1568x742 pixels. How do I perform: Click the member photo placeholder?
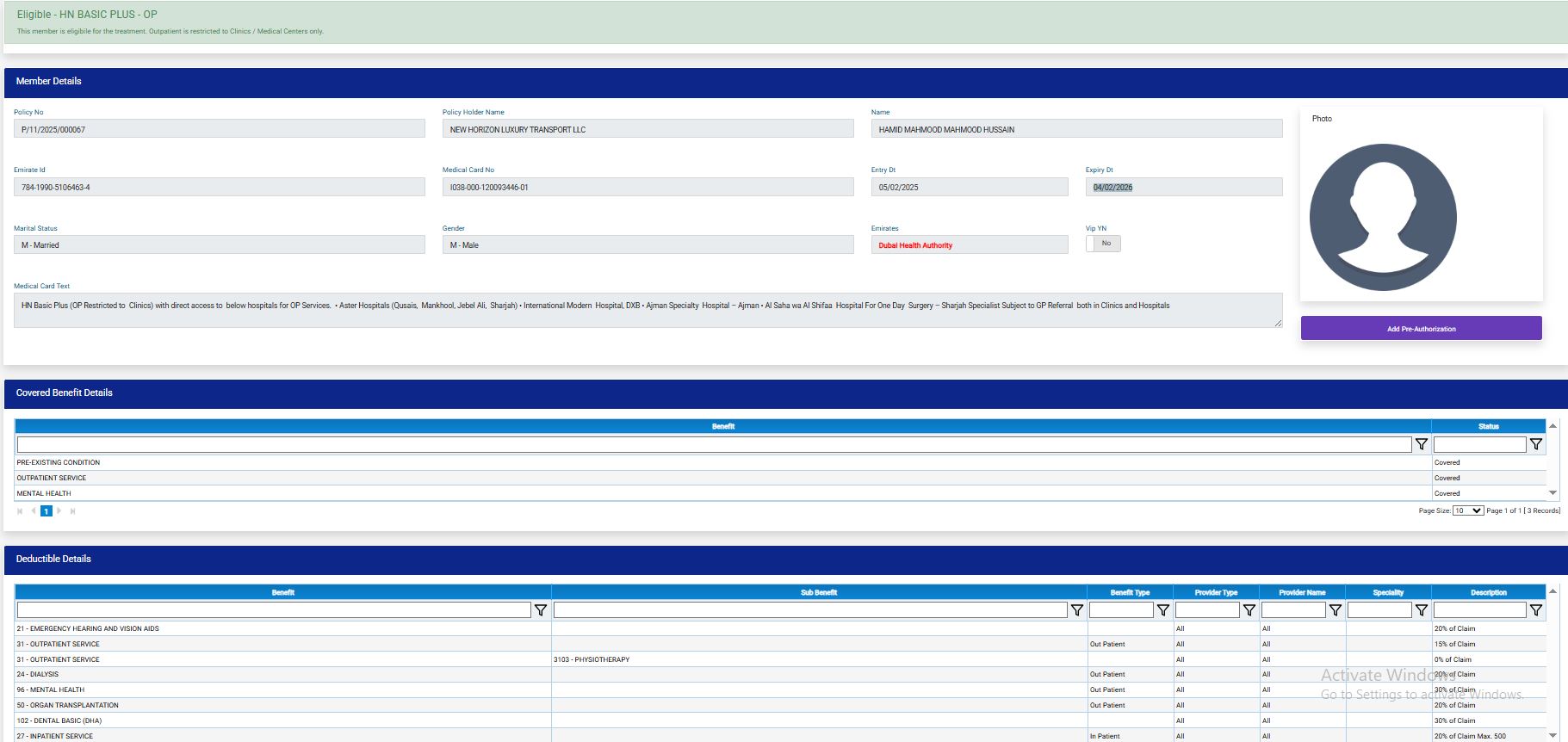(1383, 217)
